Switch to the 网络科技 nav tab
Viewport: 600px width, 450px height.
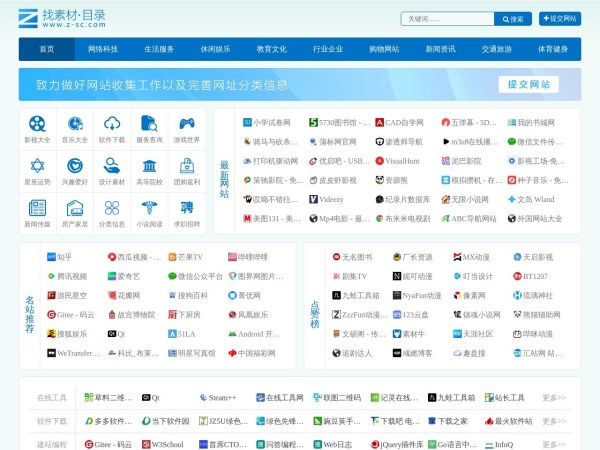point(103,49)
